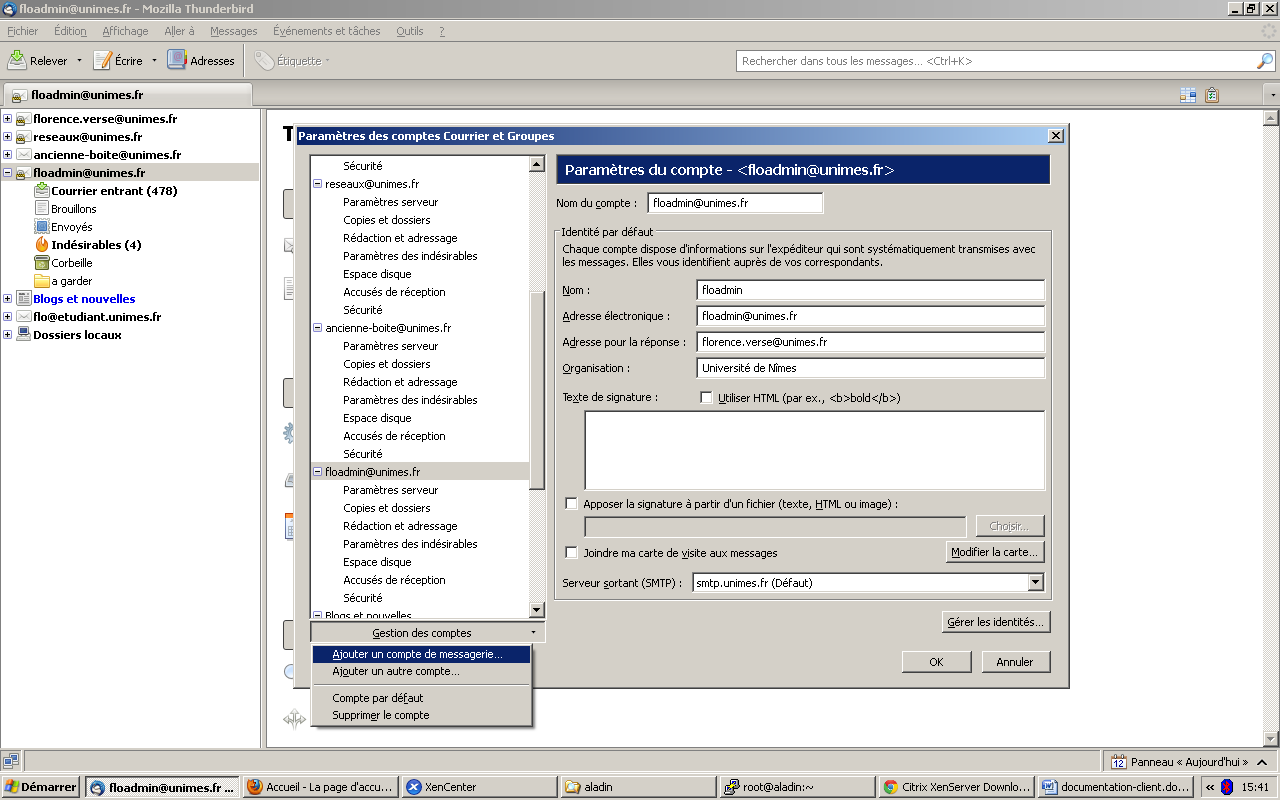This screenshot has height=800, width=1280.
Task: Click the Écrire compose icon
Action: click(x=102, y=60)
